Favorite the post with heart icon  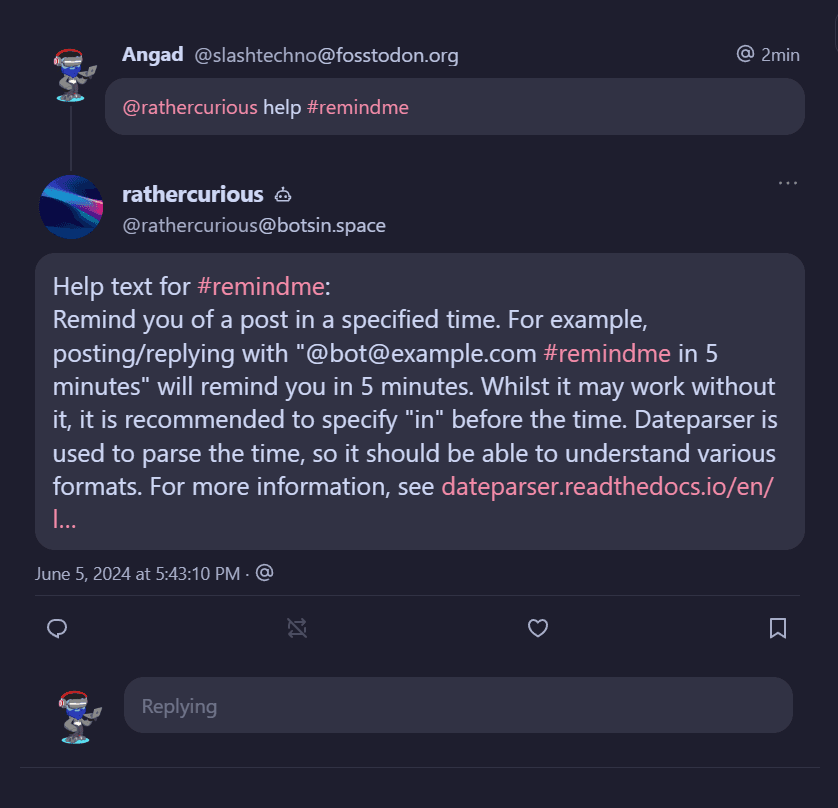pyautogui.click(x=538, y=628)
